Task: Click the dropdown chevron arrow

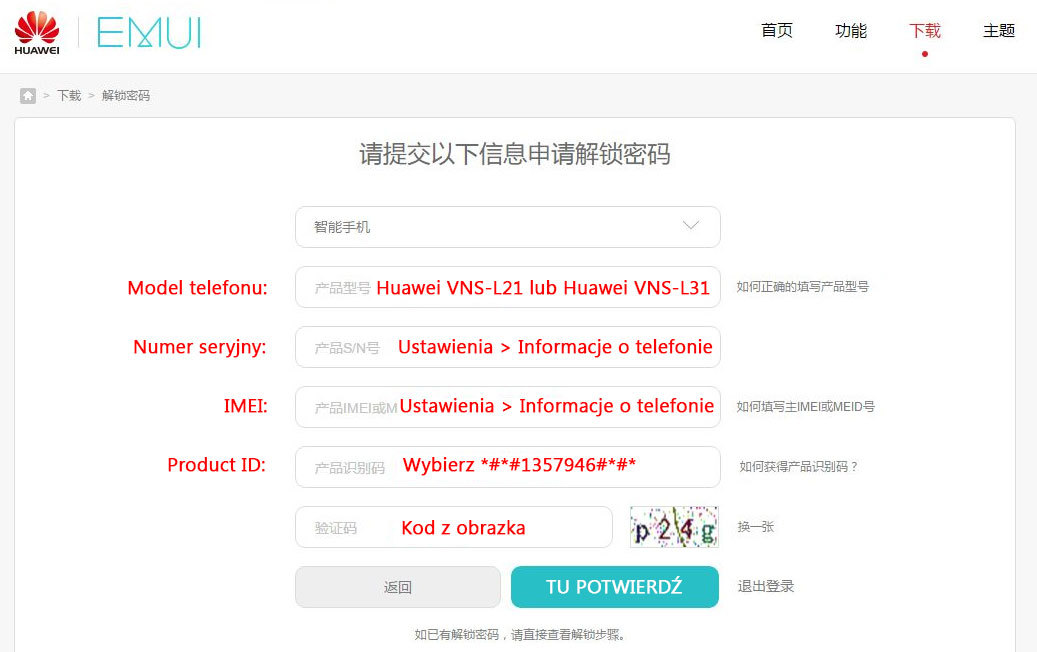Action: click(x=690, y=225)
